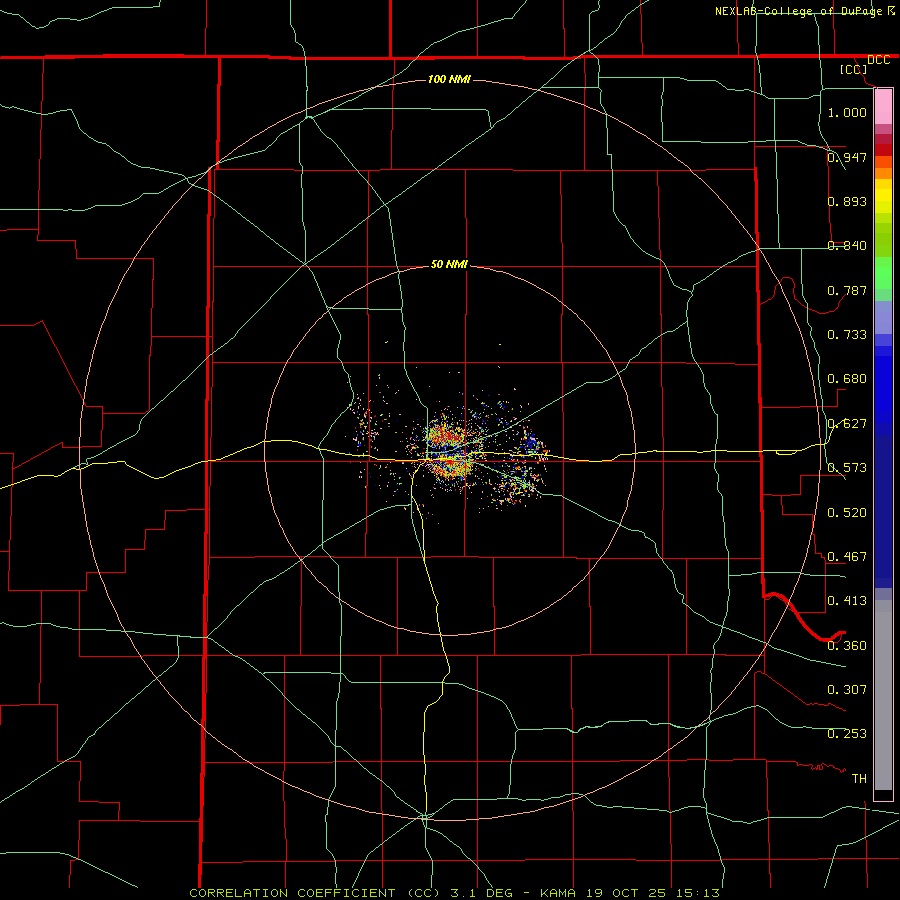Click the 50 NMI range ring label

click(x=449, y=264)
